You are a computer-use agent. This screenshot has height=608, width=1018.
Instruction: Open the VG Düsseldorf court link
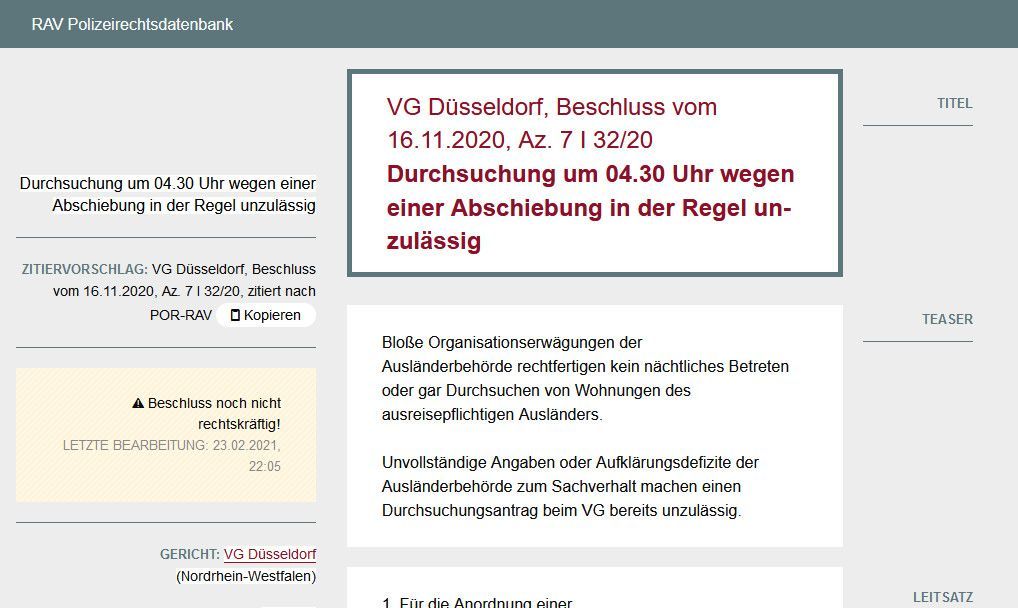(x=269, y=553)
